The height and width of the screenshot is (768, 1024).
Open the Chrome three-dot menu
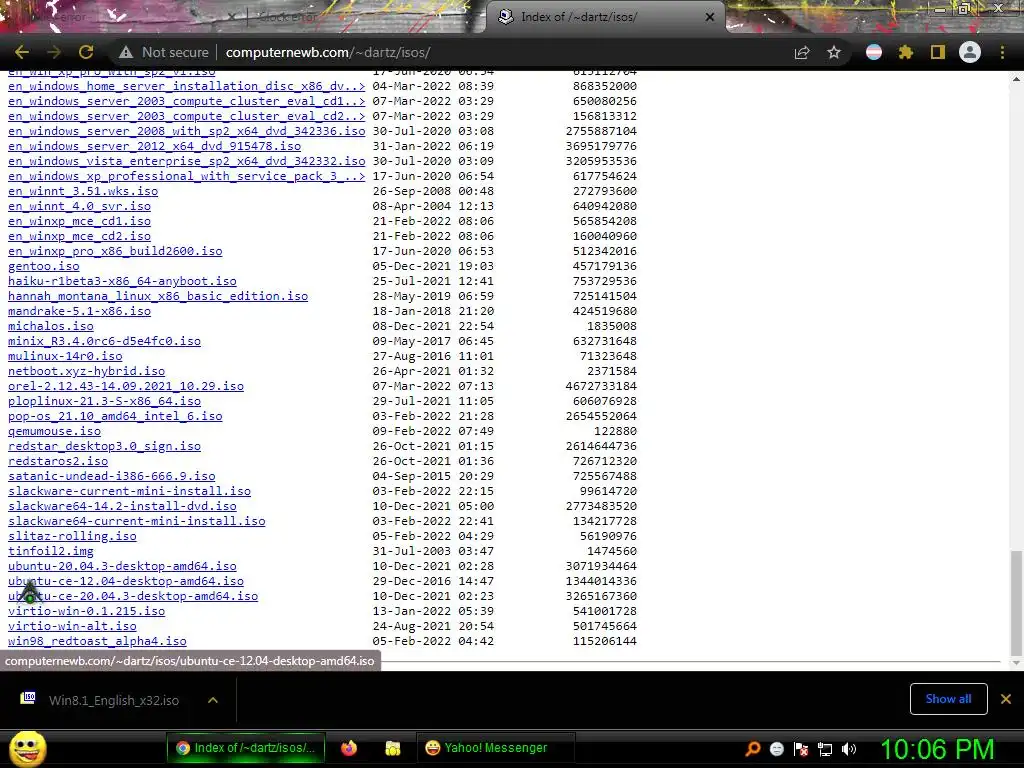click(1002, 52)
